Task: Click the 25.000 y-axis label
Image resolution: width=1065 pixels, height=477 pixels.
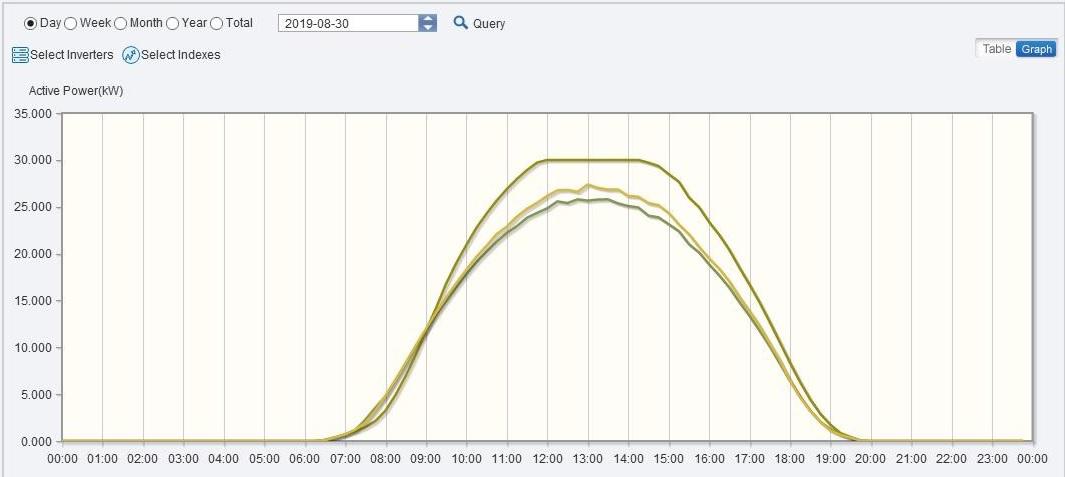Action: coord(33,207)
